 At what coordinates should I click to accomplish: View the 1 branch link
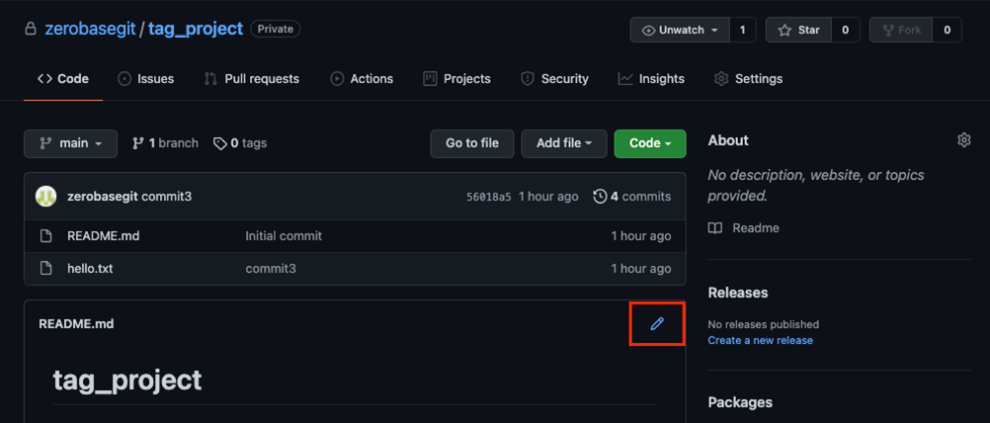(x=165, y=143)
